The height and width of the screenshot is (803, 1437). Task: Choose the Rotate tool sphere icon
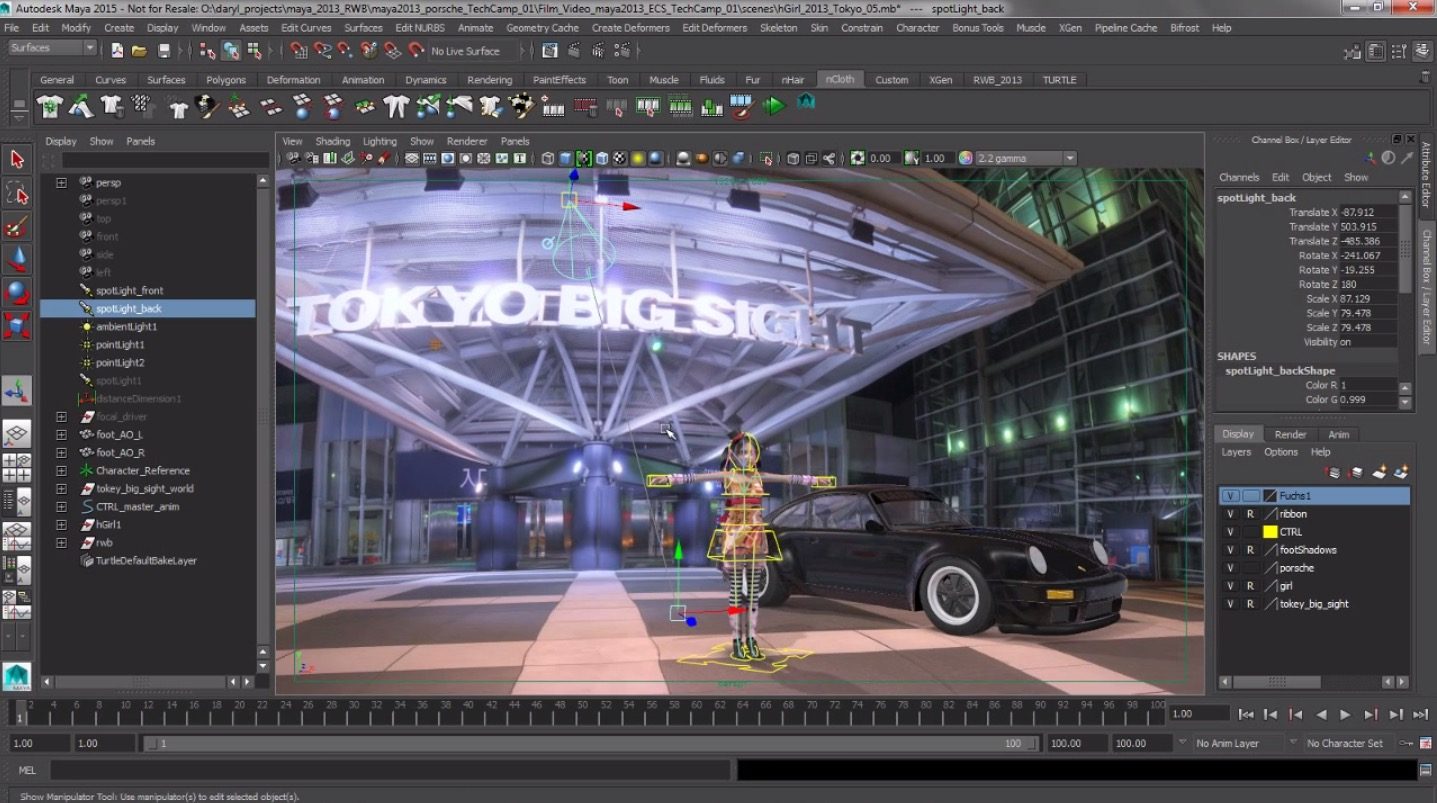click(x=16, y=293)
